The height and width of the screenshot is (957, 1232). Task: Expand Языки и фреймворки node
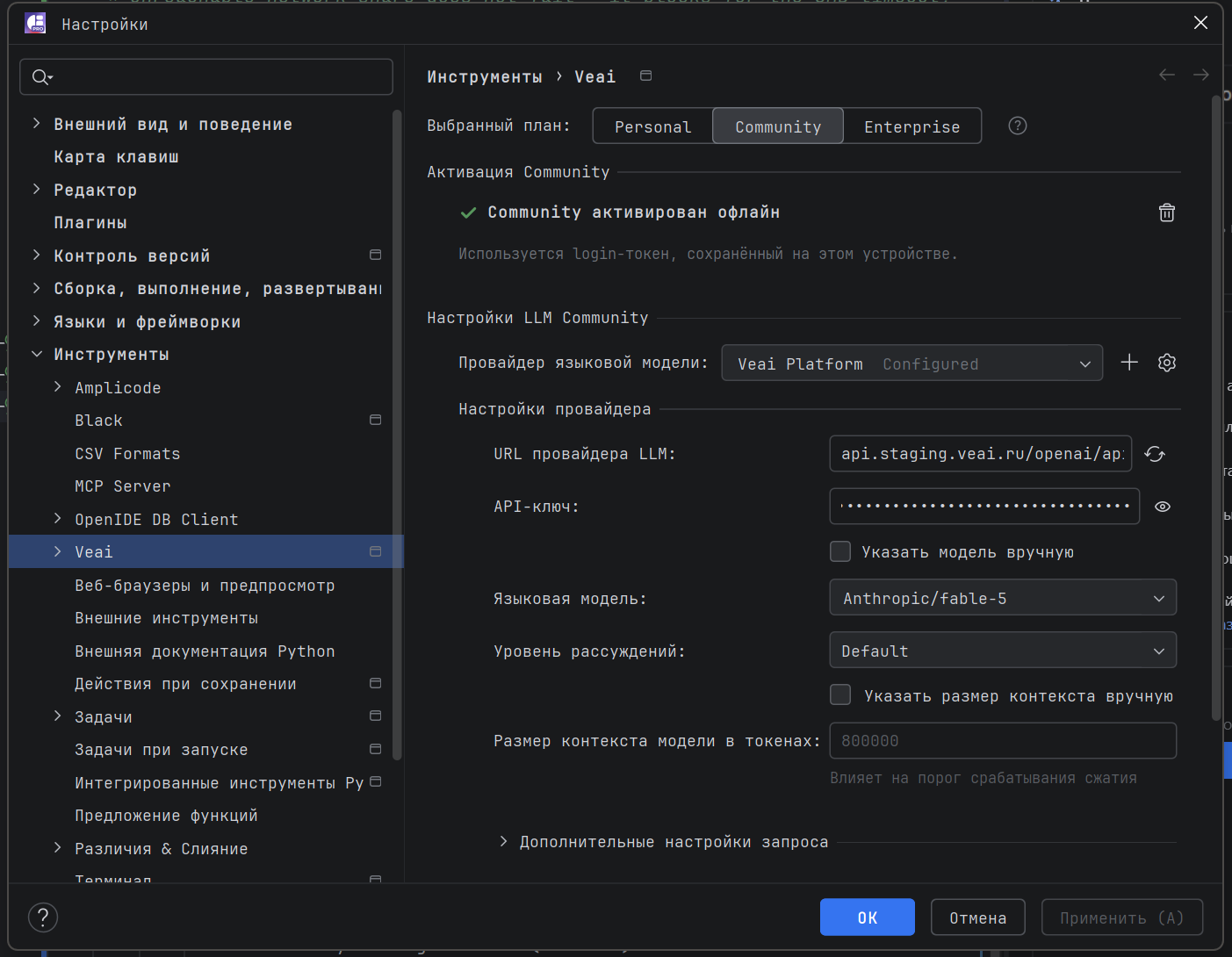pyautogui.click(x=36, y=321)
